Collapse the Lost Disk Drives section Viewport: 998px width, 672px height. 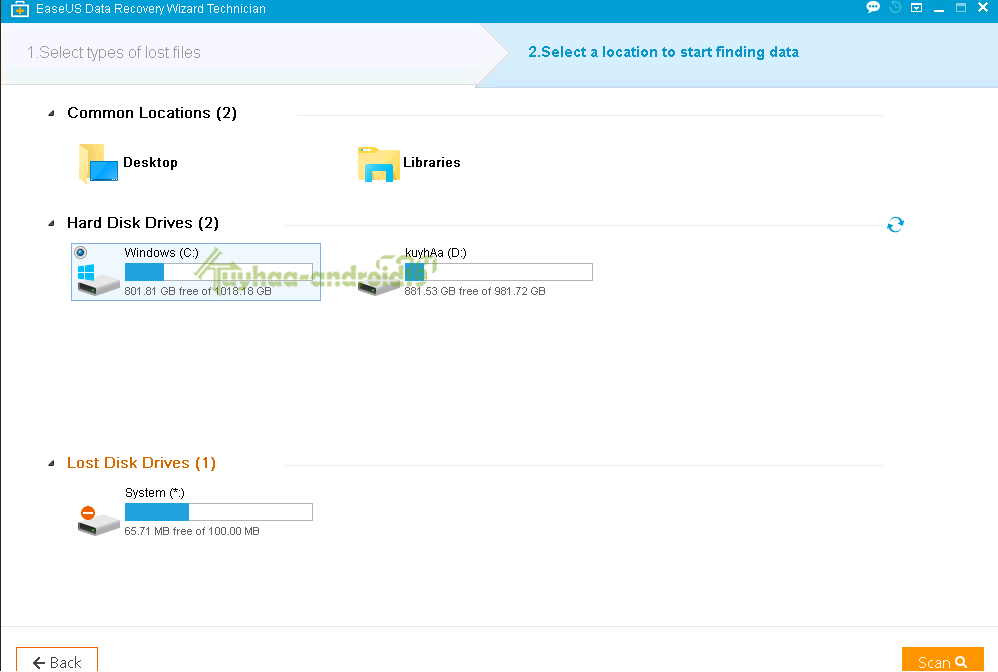[52, 463]
